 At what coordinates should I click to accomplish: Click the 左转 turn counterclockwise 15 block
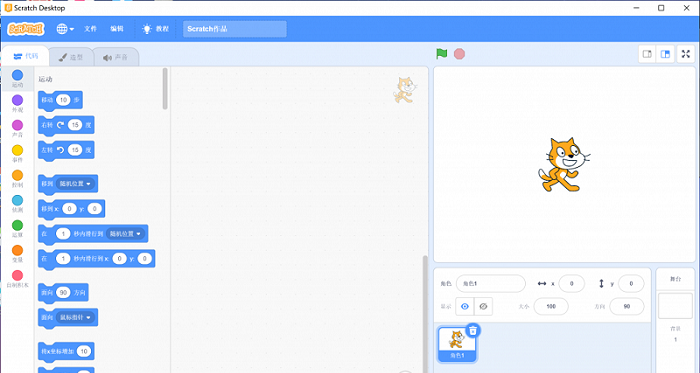[47, 150]
